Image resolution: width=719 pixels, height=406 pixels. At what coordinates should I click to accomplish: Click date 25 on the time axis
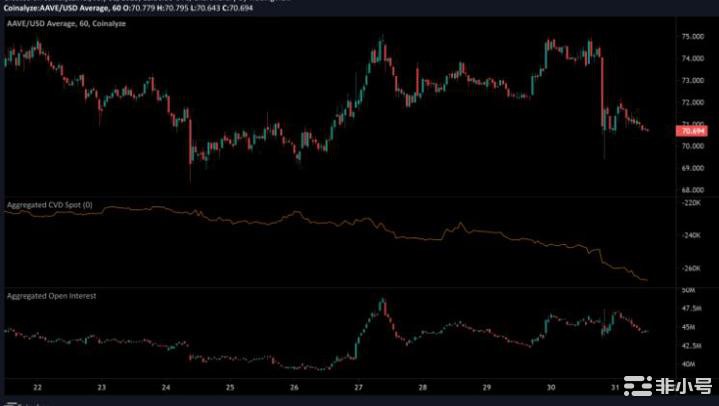230,388
